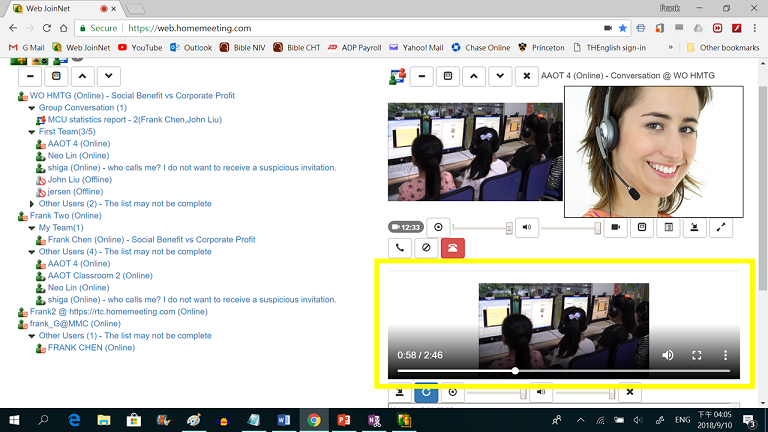The width and height of the screenshot is (768, 432).
Task: Toggle conversation speaker mute button
Action: 528,227
